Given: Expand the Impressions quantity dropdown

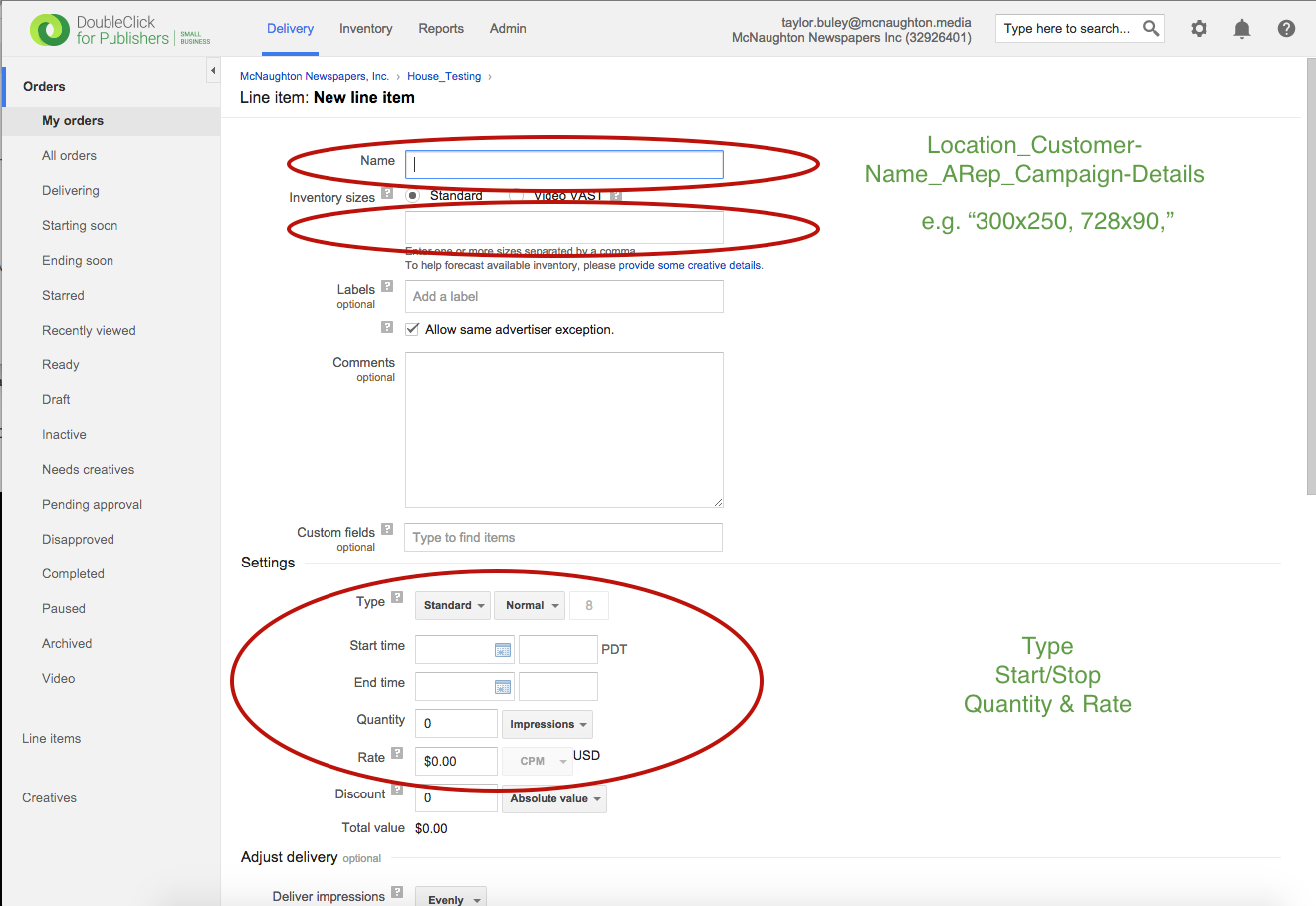Looking at the screenshot, I should click(548, 724).
